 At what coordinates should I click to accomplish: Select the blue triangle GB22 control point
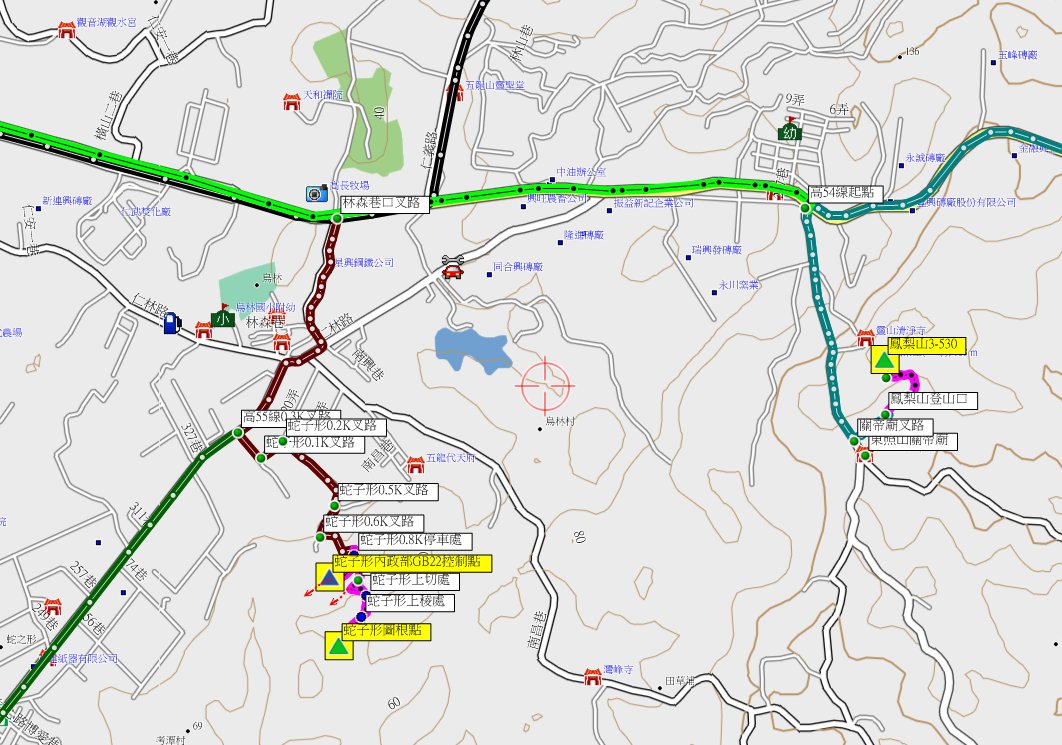coord(328,577)
